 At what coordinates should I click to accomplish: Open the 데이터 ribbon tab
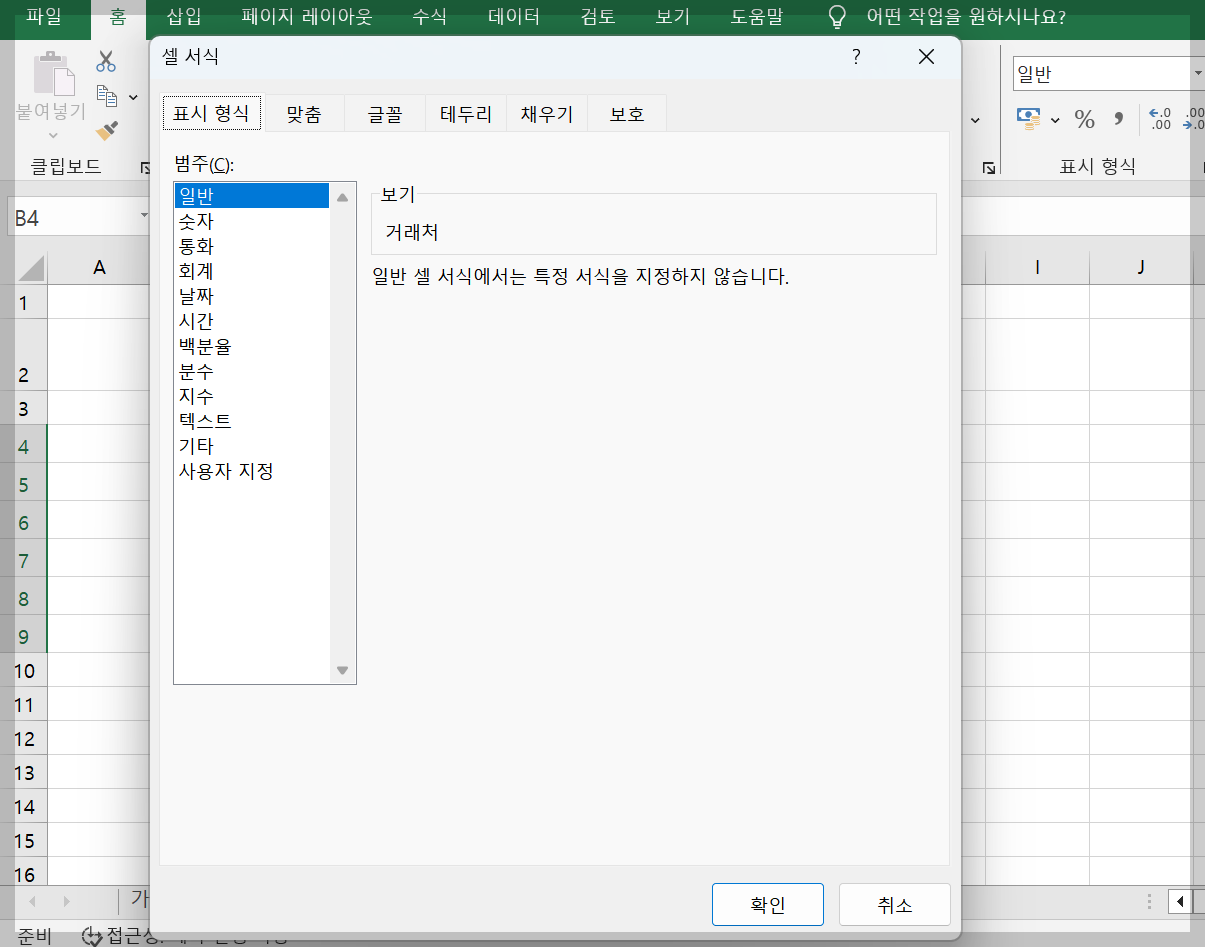click(x=513, y=17)
